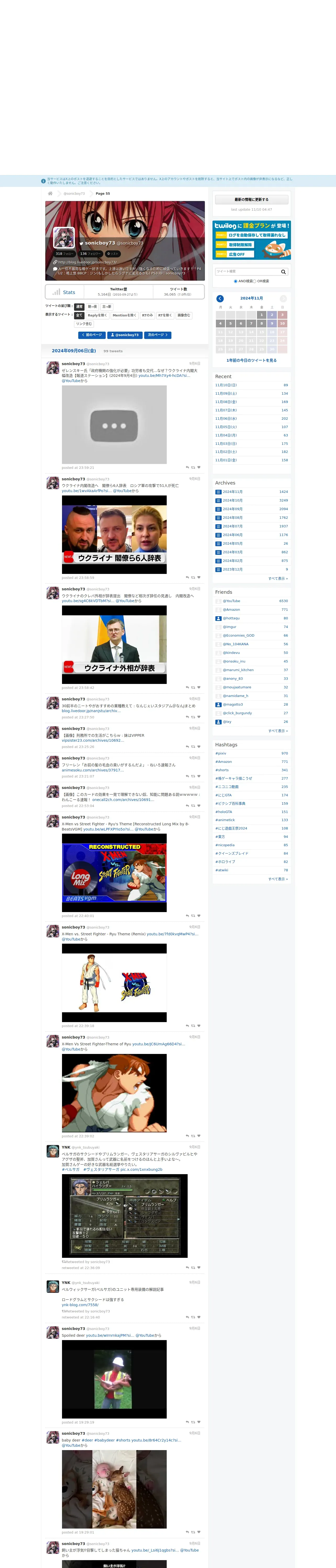
Task: Open calendar day 8
Action: 262,323
